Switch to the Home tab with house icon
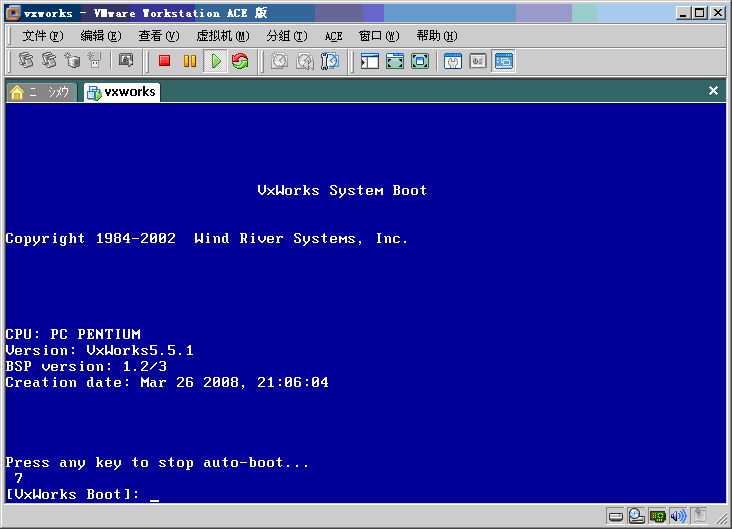 tap(41, 92)
